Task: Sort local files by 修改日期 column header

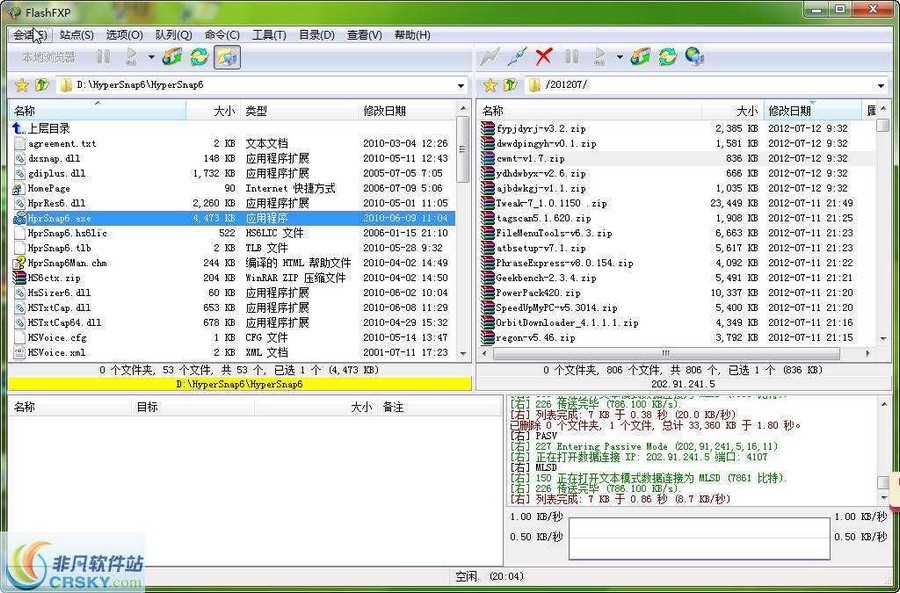Action: point(406,111)
